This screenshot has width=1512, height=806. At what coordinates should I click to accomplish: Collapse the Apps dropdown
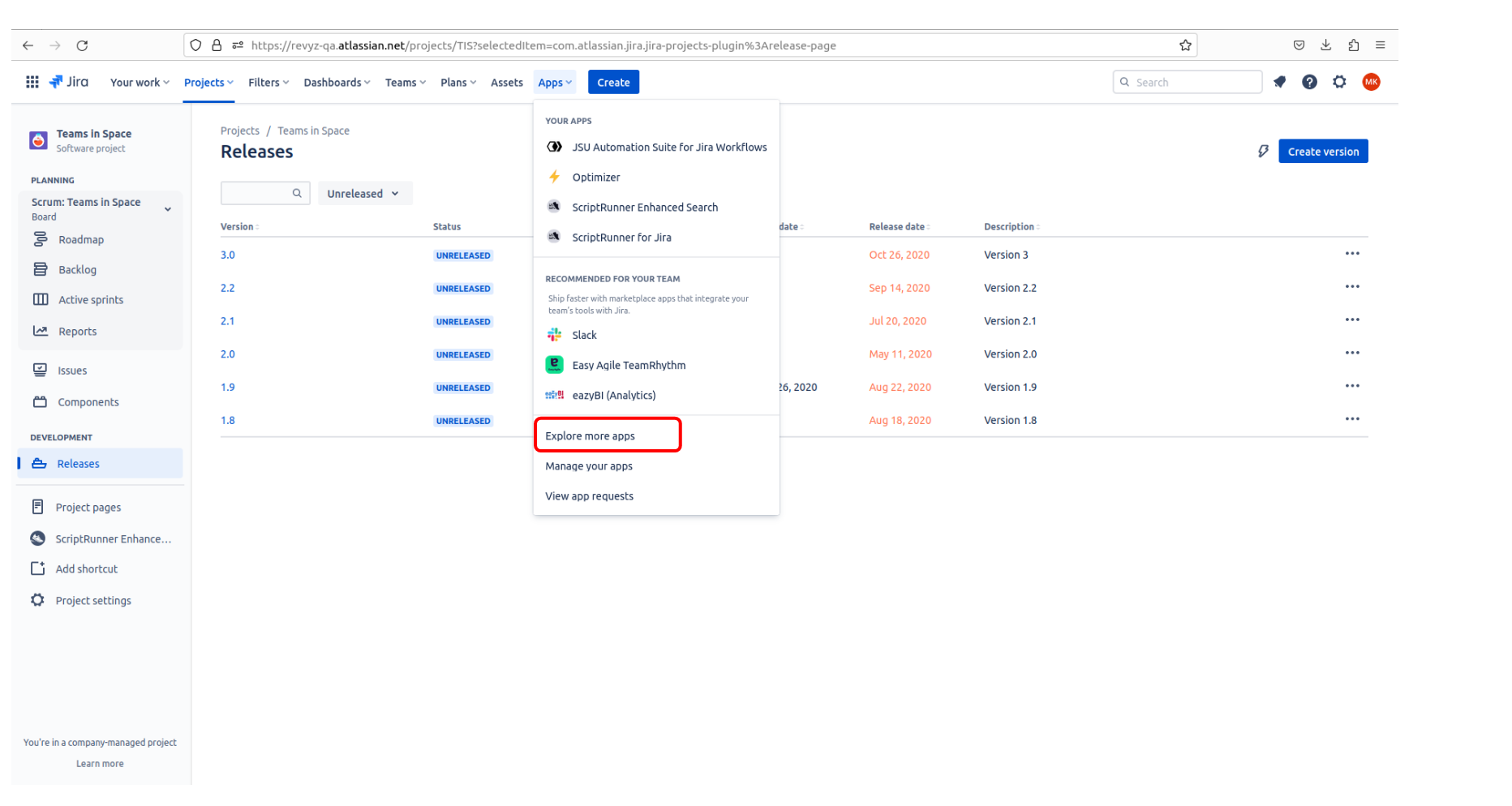point(555,83)
